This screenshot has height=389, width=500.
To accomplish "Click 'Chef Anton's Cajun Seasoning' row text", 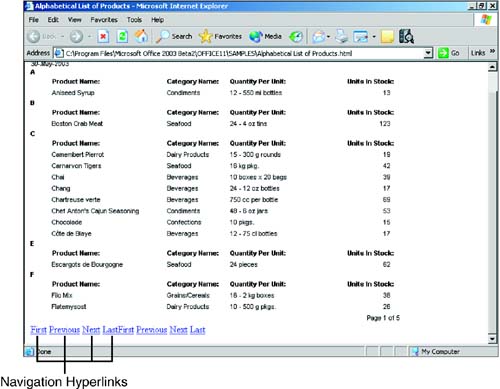I will (95, 211).
